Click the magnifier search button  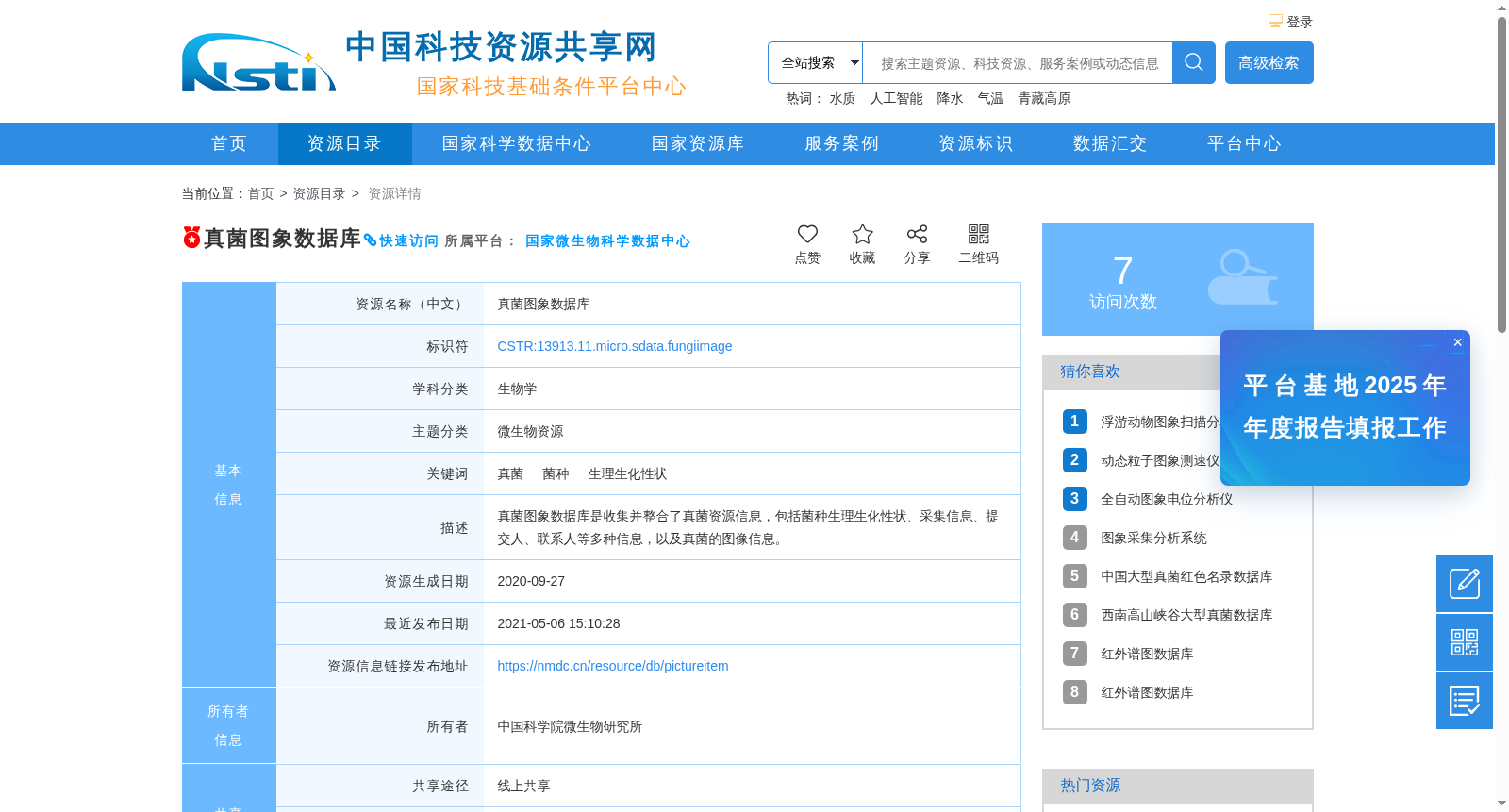(x=1193, y=62)
